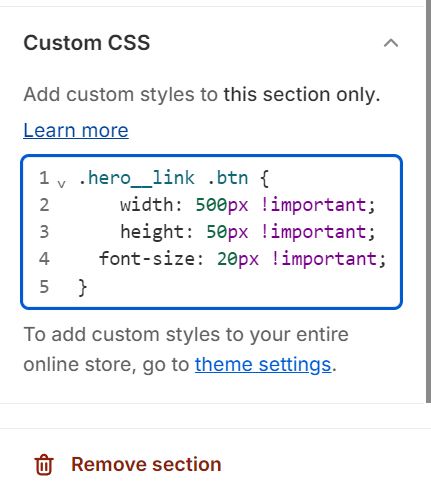The image size is (431, 489).
Task: Open the Learn more link
Action: [76, 130]
